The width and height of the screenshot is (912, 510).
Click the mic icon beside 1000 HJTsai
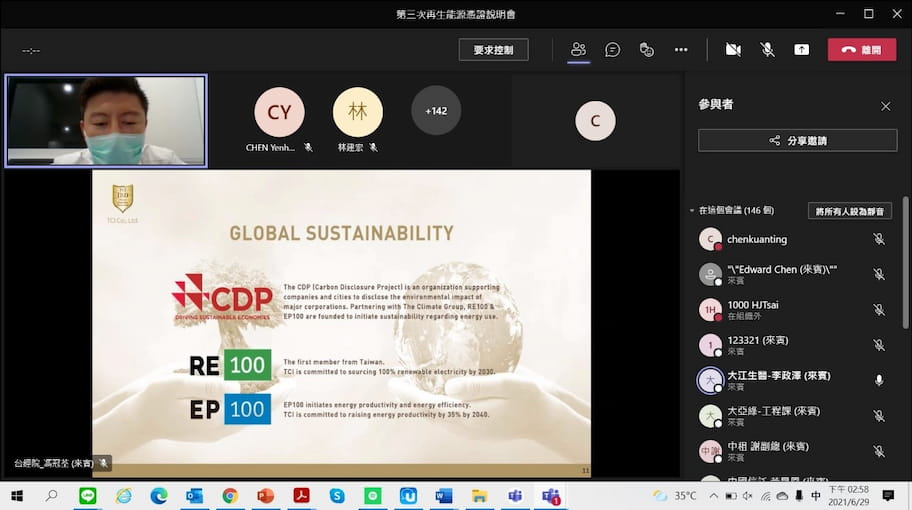(x=879, y=310)
